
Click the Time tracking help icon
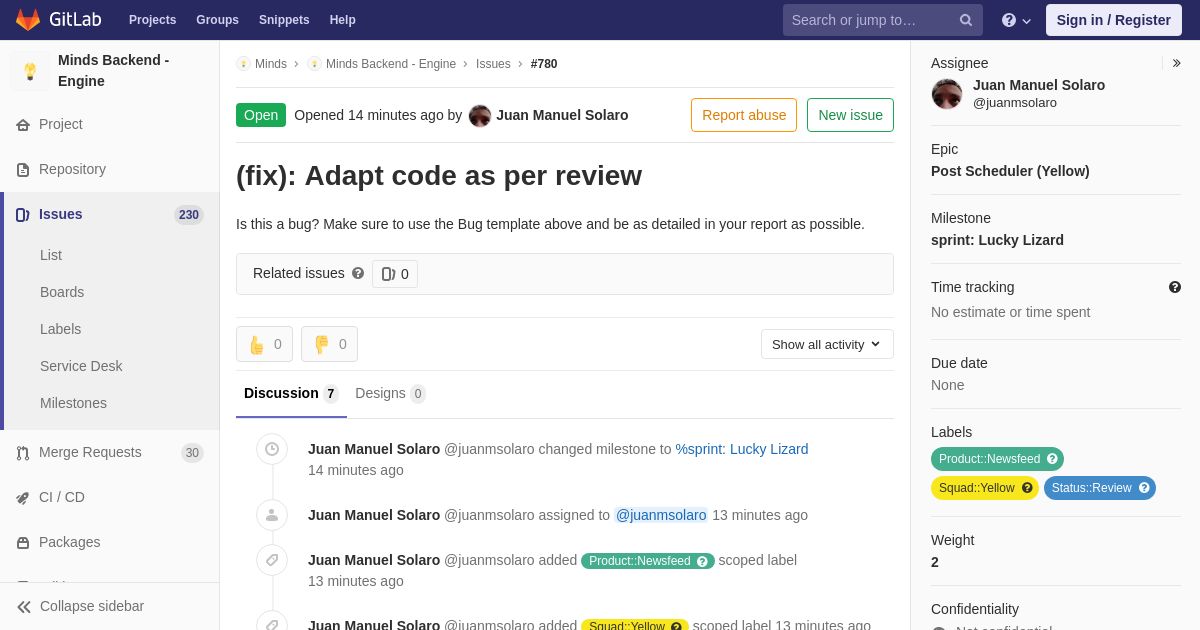point(1175,287)
